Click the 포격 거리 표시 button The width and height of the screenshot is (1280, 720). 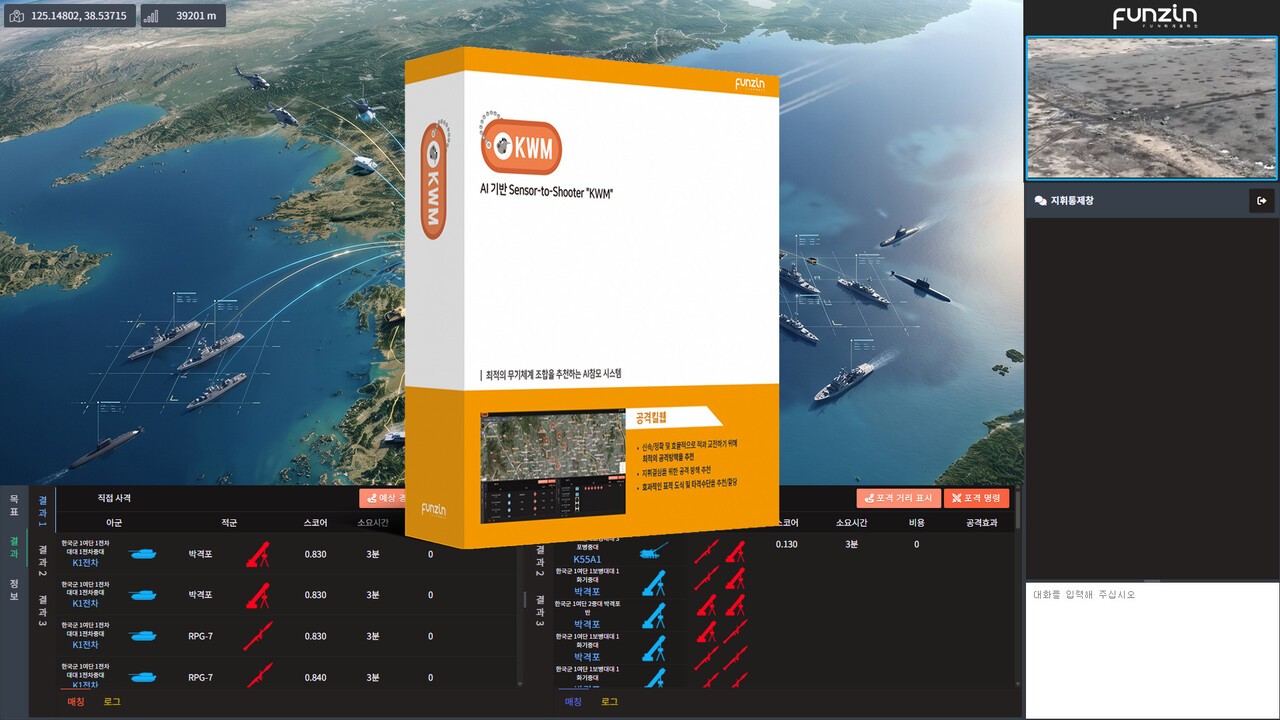(x=898, y=498)
